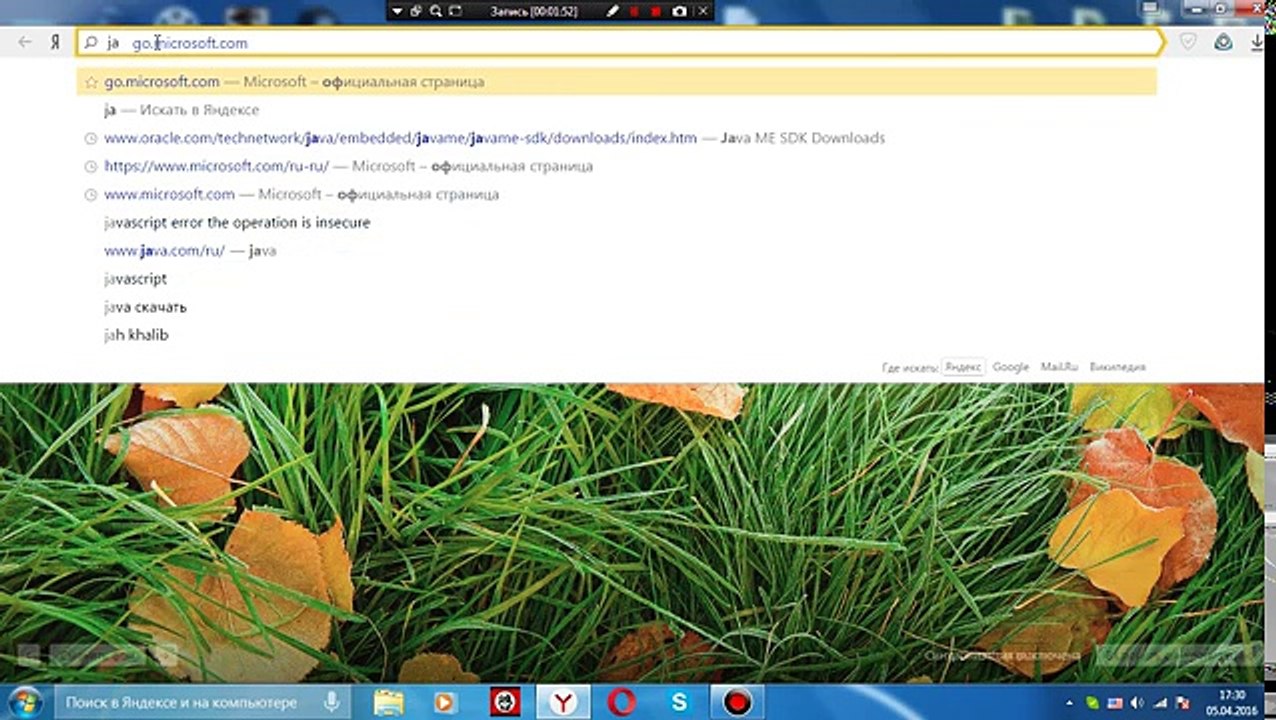This screenshot has width=1276, height=720.
Task: Activate the taskbar voice search microphone
Action: (x=331, y=702)
